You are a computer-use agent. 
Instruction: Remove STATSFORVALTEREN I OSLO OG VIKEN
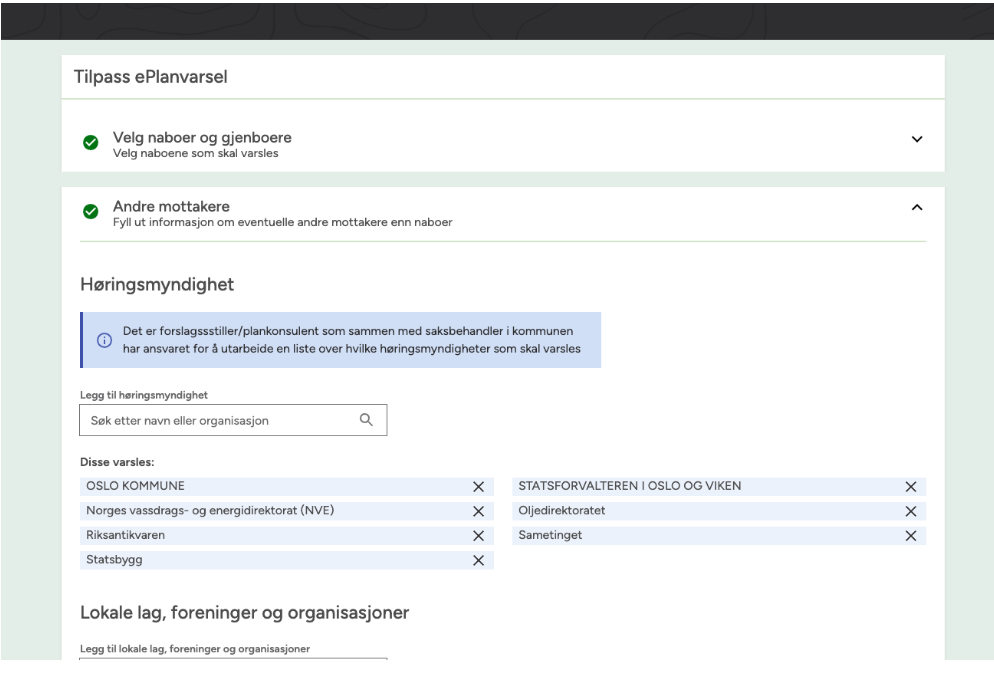tap(910, 487)
